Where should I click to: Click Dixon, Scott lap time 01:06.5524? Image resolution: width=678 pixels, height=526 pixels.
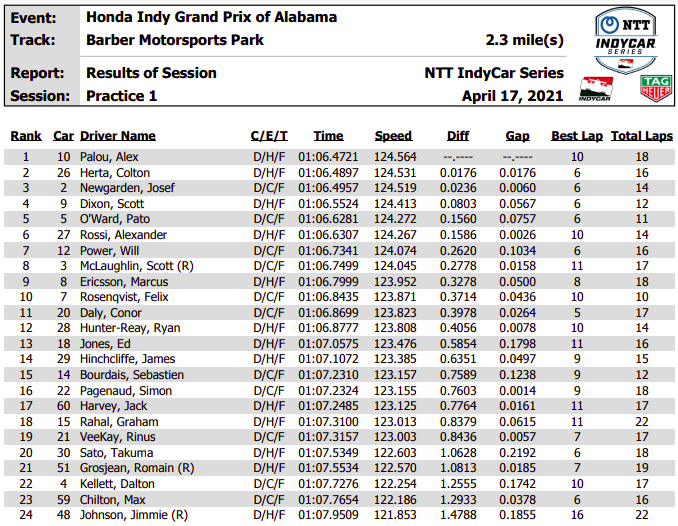tap(328, 204)
